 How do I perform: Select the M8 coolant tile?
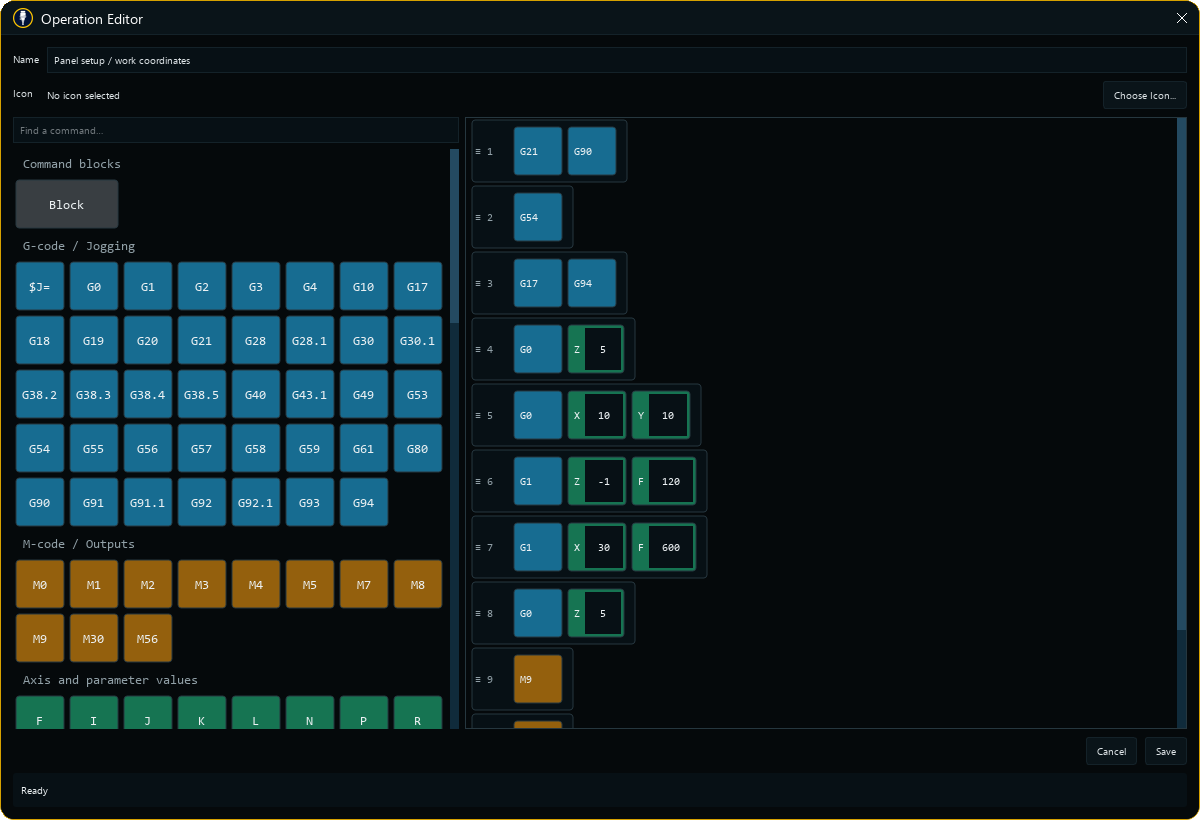point(418,585)
